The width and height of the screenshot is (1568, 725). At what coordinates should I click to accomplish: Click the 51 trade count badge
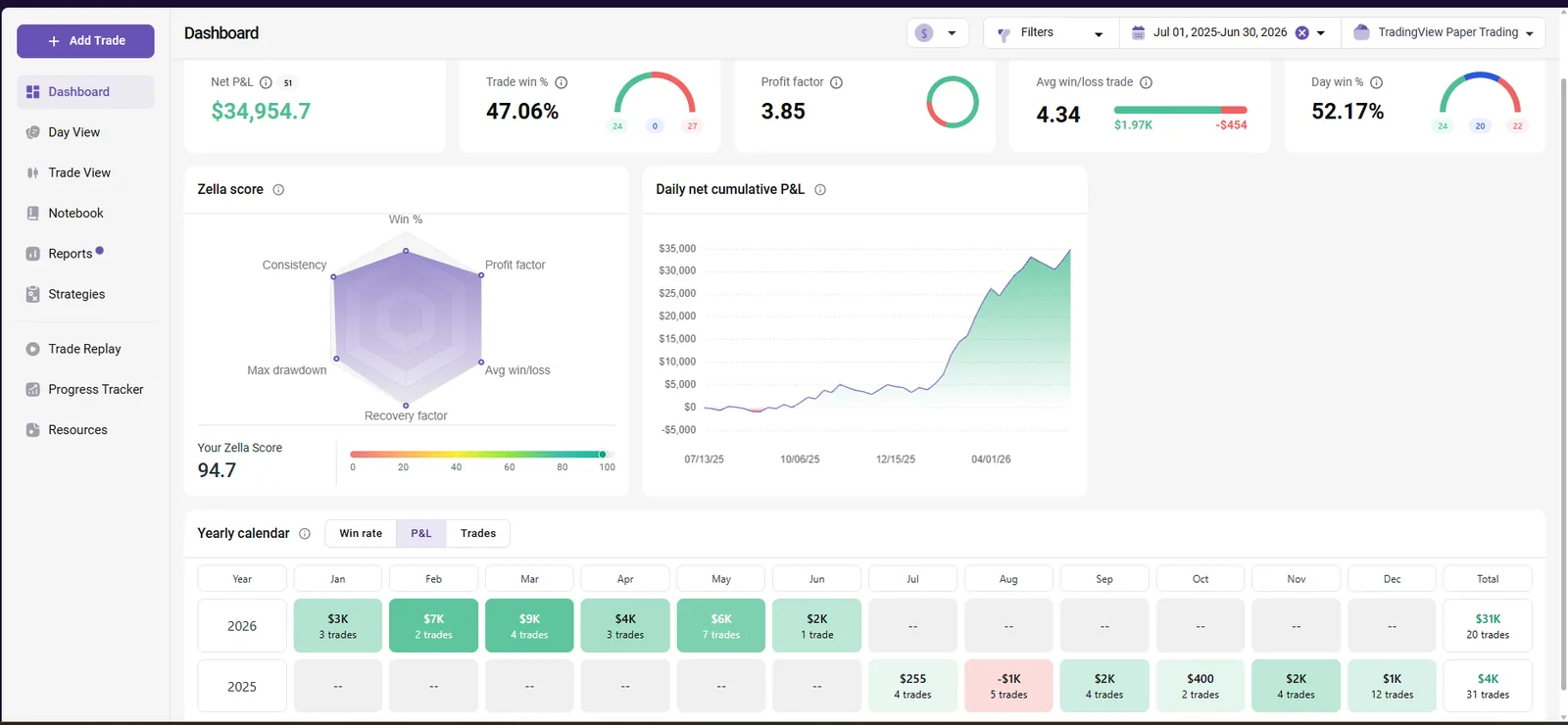(x=288, y=83)
